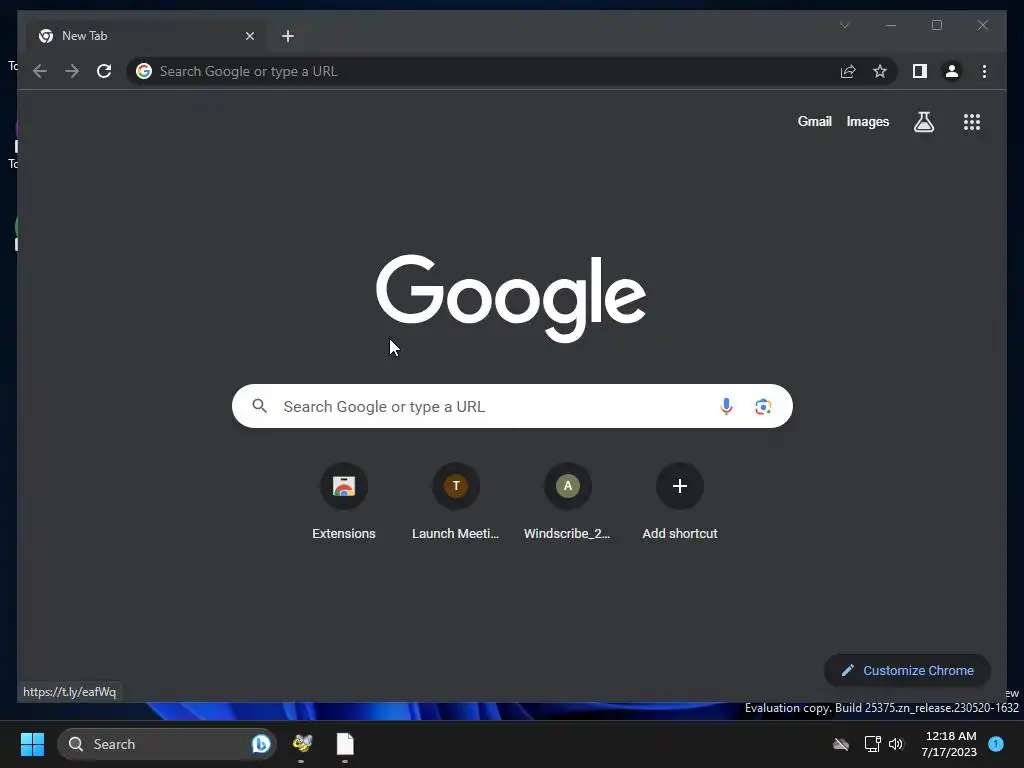Add a new shortcut tile

680,502
